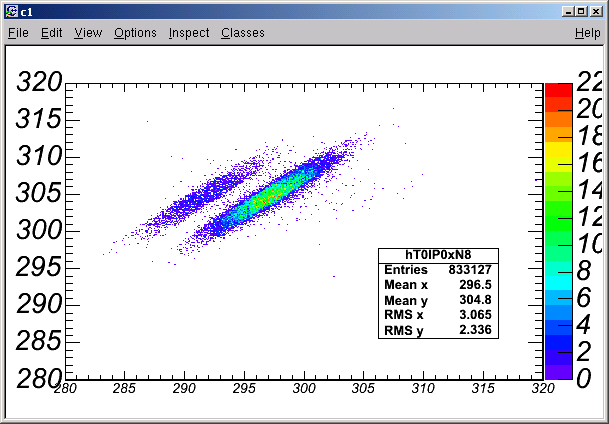Click the RMS x 3.065 row

[x=438, y=315]
